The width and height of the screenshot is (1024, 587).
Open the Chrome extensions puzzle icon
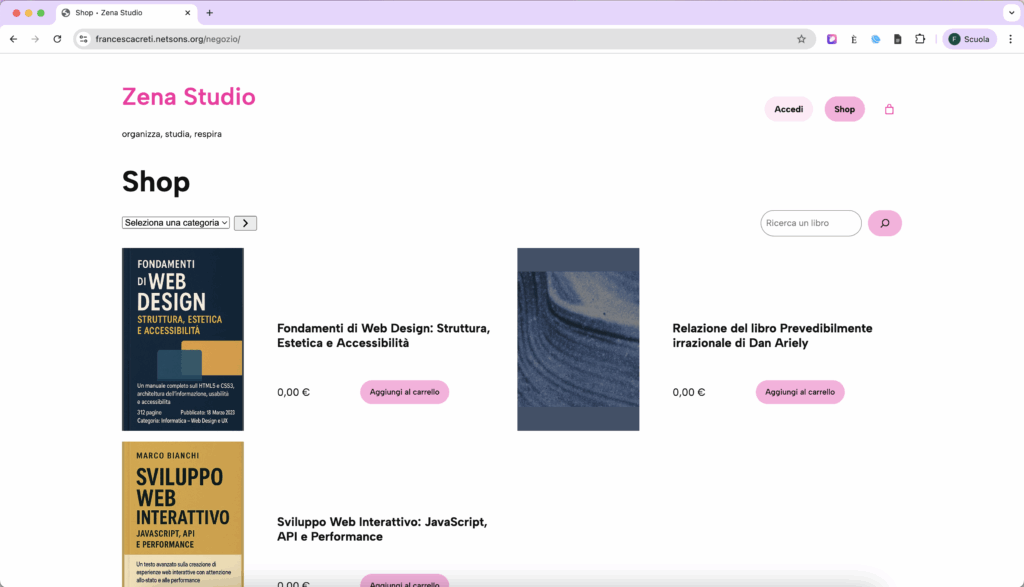[x=920, y=39]
